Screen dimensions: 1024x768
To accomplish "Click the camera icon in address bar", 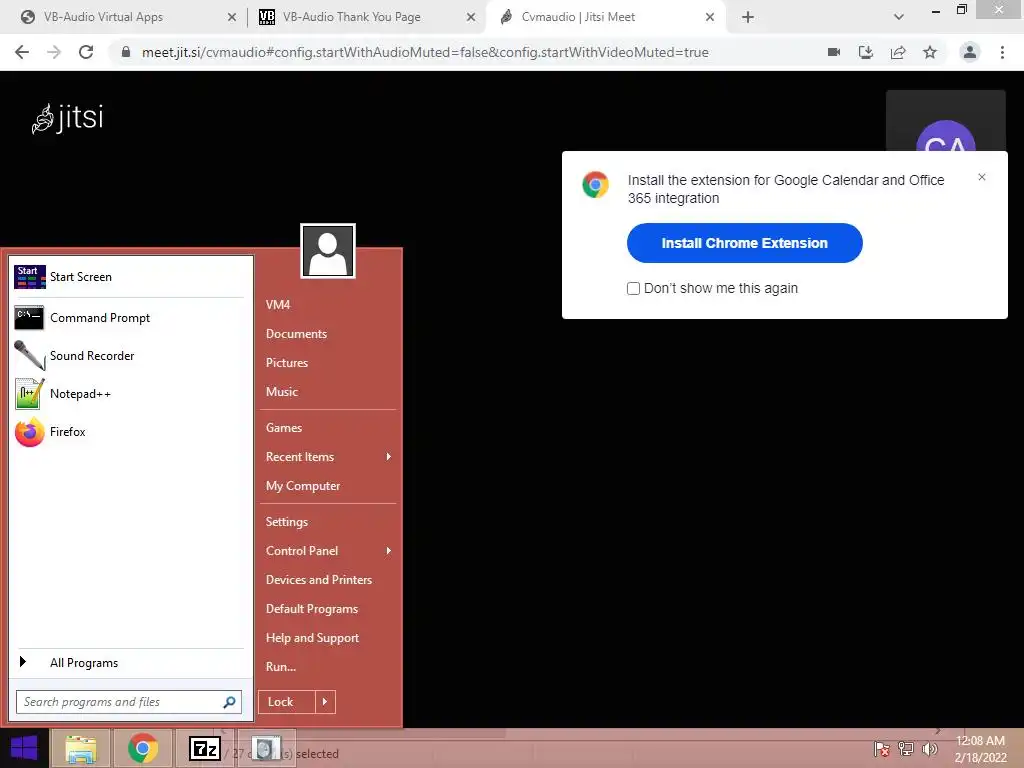I will point(834,52).
